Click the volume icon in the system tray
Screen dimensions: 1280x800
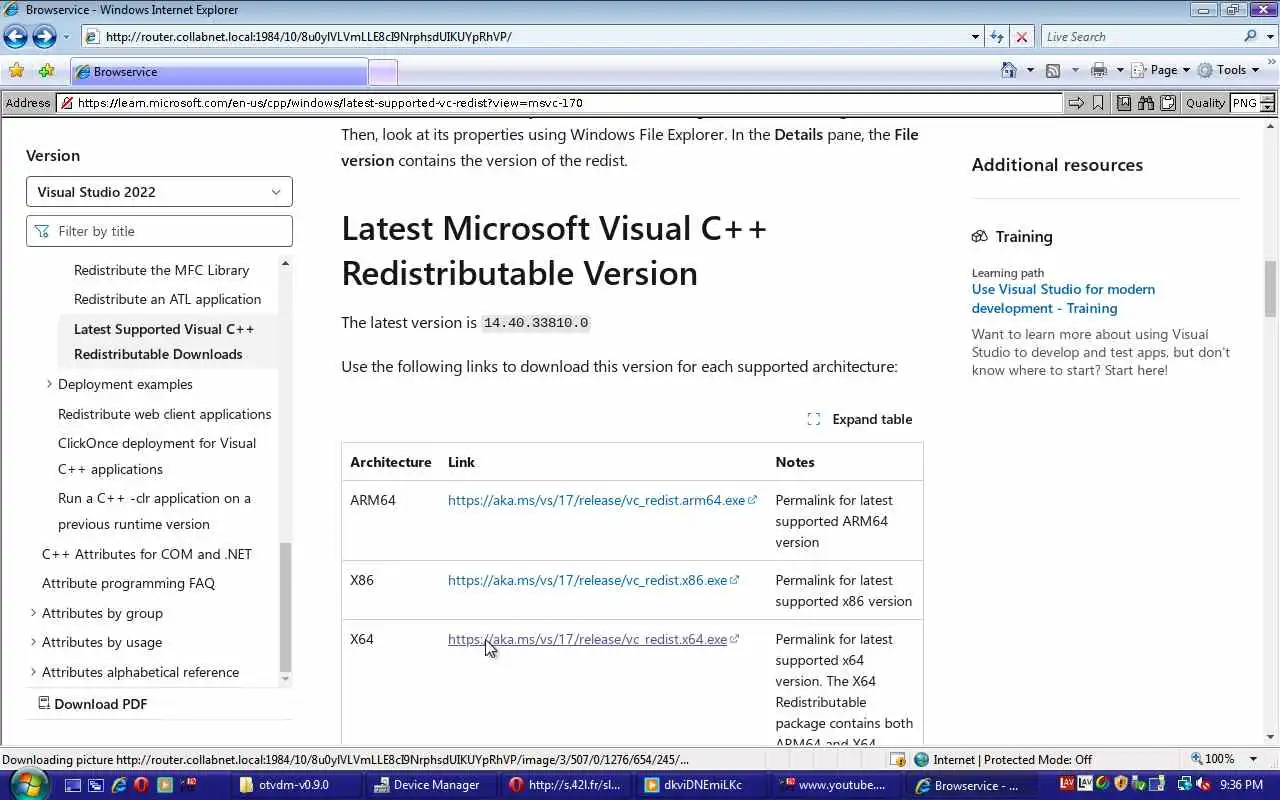(1204, 785)
